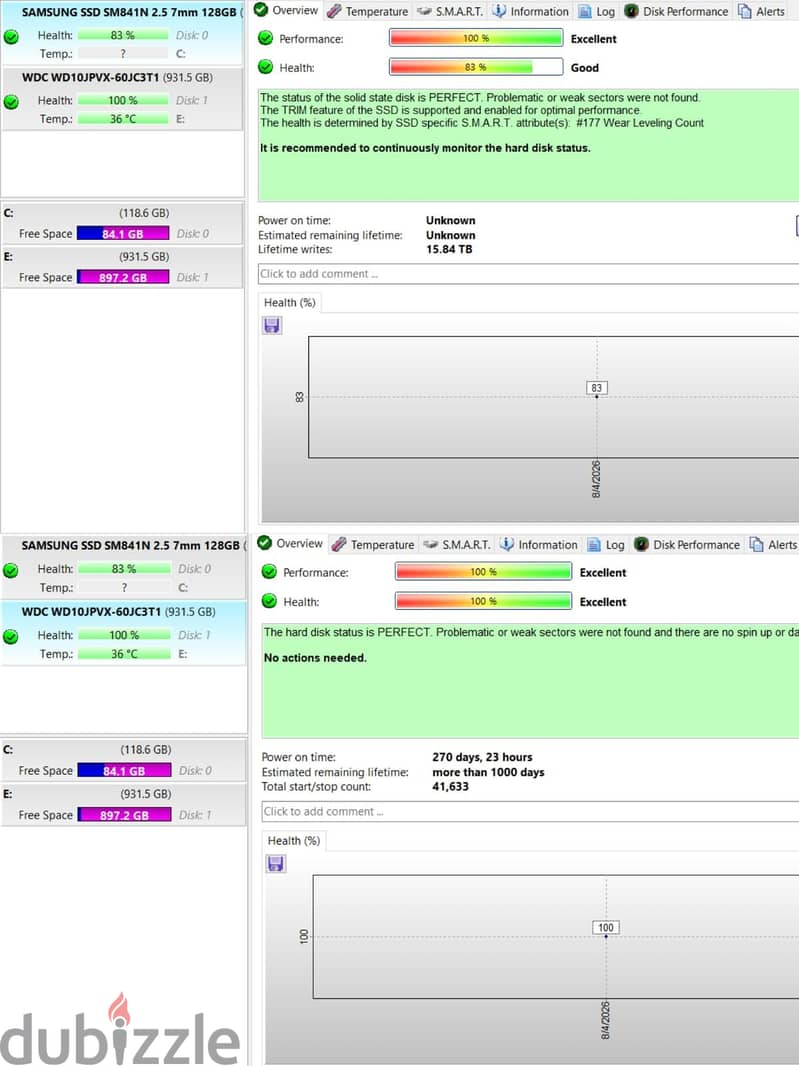Click the C: (118.6 GB) partition row in the top screenshot

[122, 223]
